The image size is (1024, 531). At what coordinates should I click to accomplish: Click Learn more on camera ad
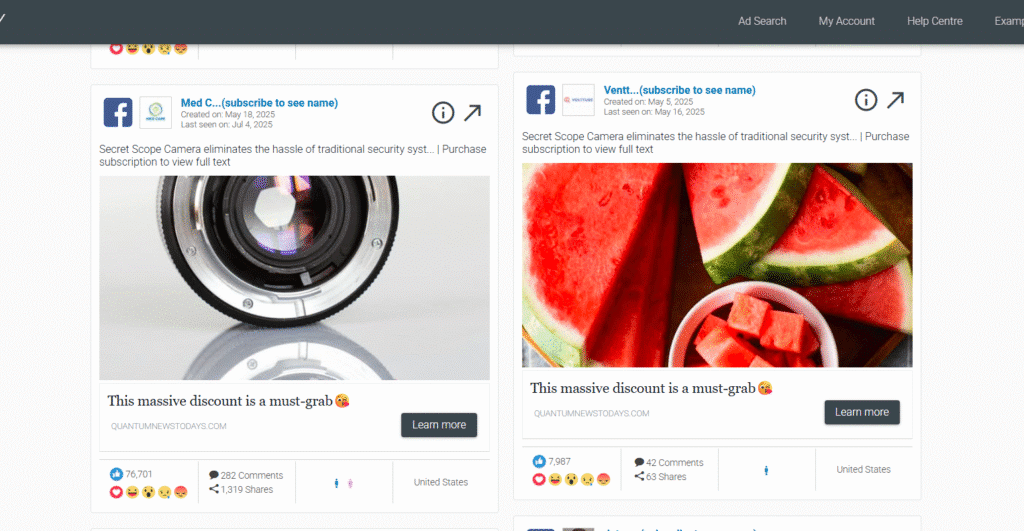point(439,425)
